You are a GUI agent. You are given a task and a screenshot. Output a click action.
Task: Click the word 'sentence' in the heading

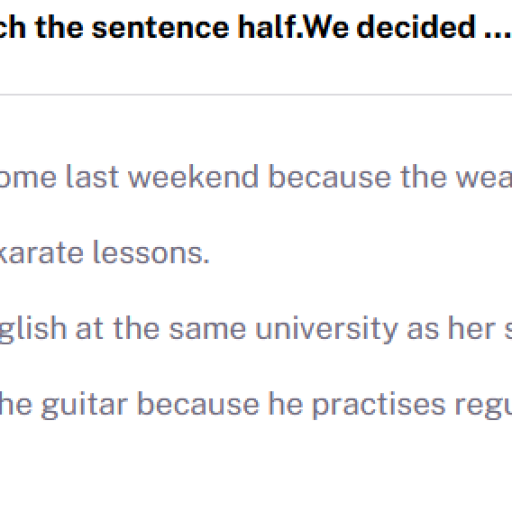tap(160, 28)
